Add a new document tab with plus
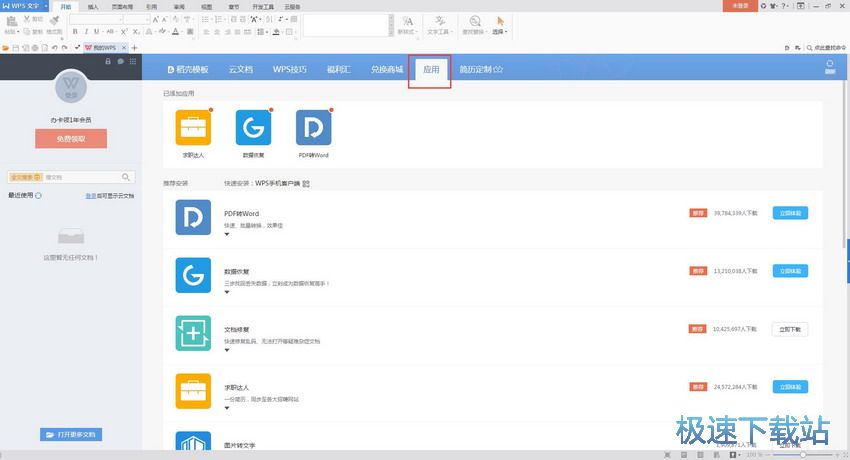 tap(134, 48)
